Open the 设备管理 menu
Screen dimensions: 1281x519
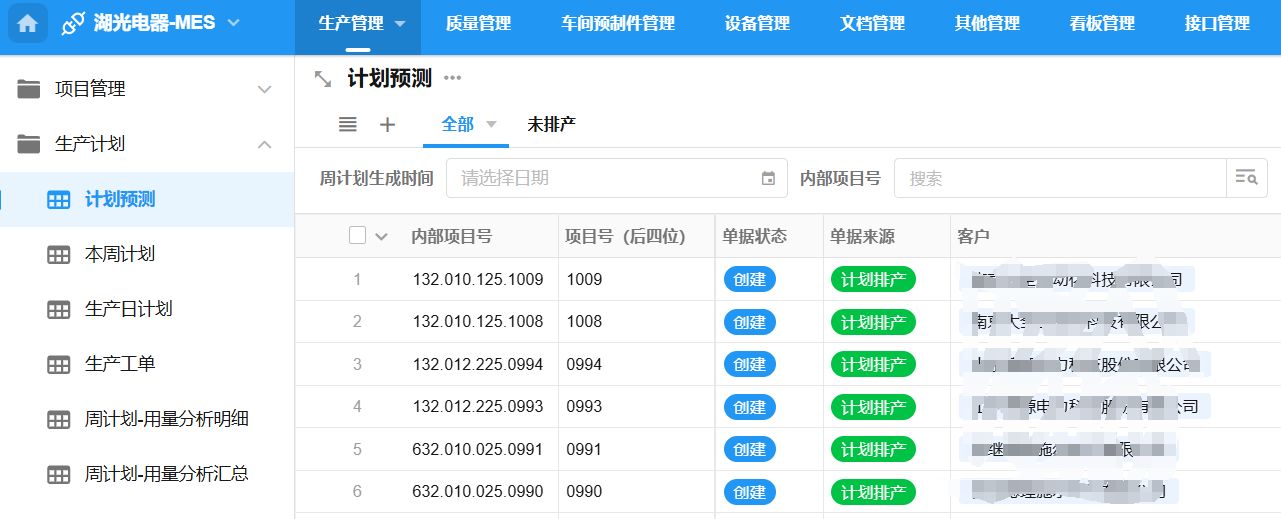[757, 24]
